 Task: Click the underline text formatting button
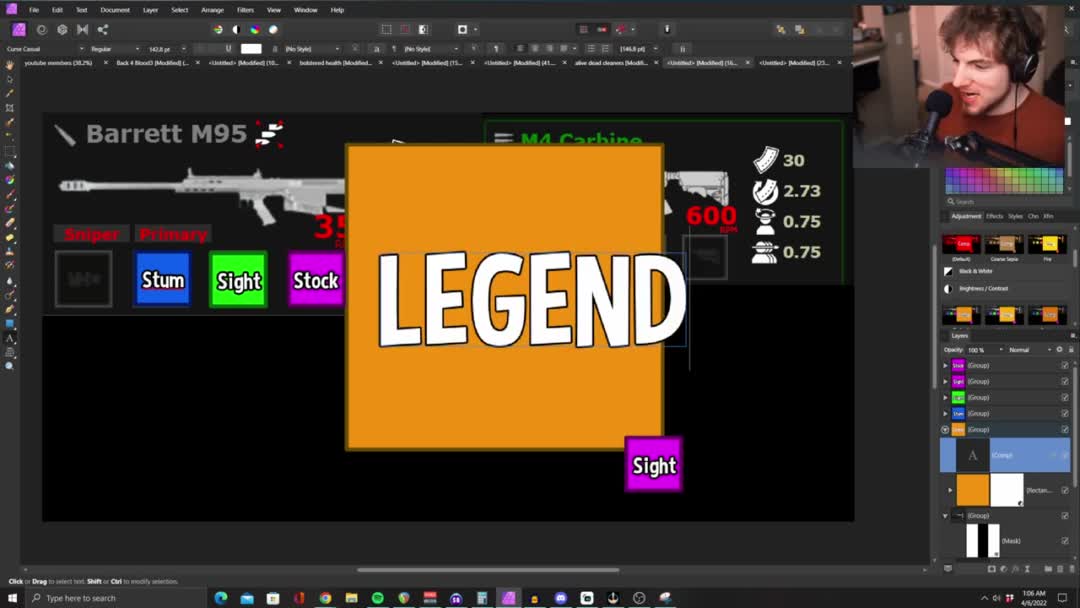coord(228,48)
